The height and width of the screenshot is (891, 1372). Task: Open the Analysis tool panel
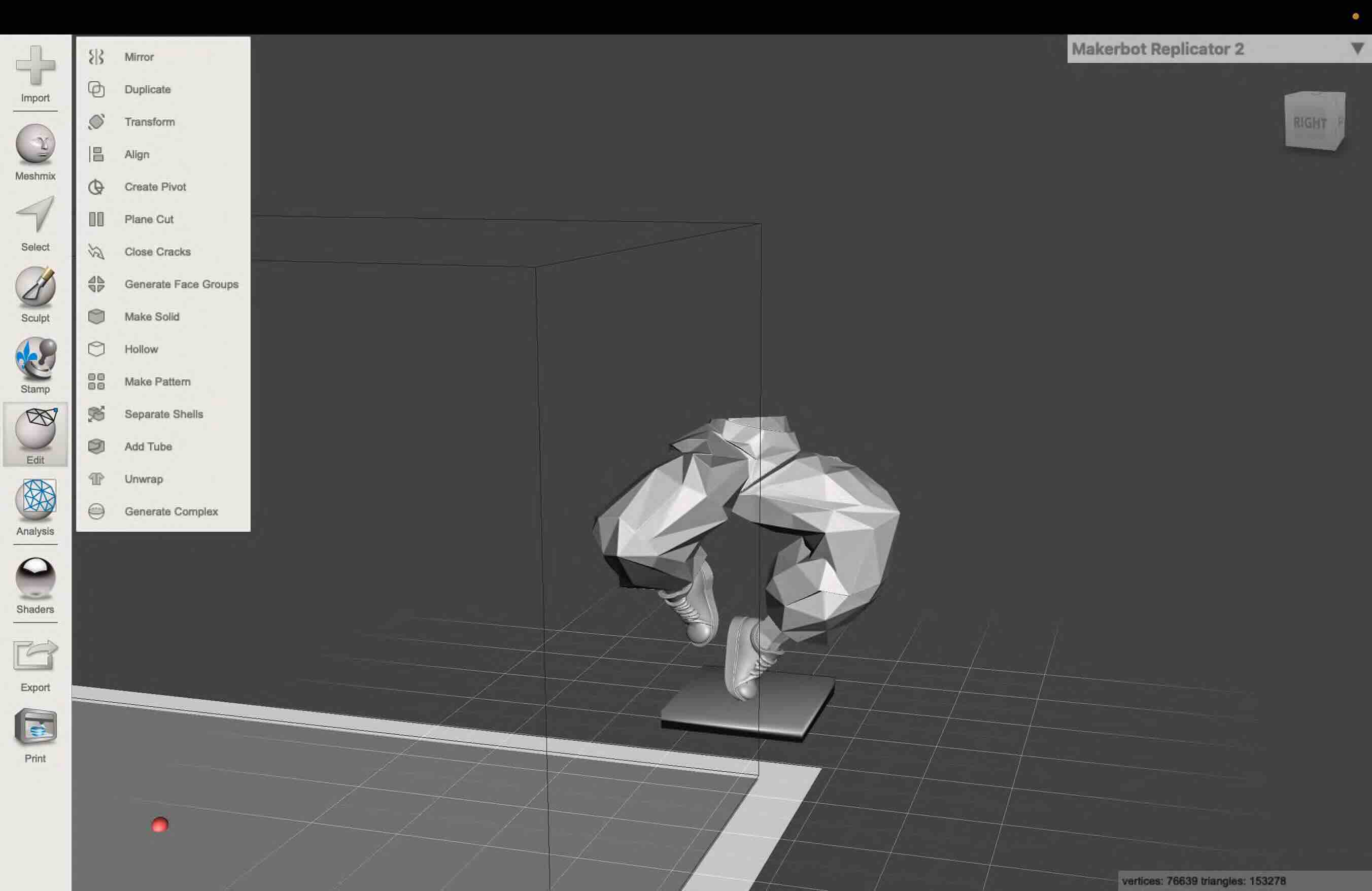(35, 499)
